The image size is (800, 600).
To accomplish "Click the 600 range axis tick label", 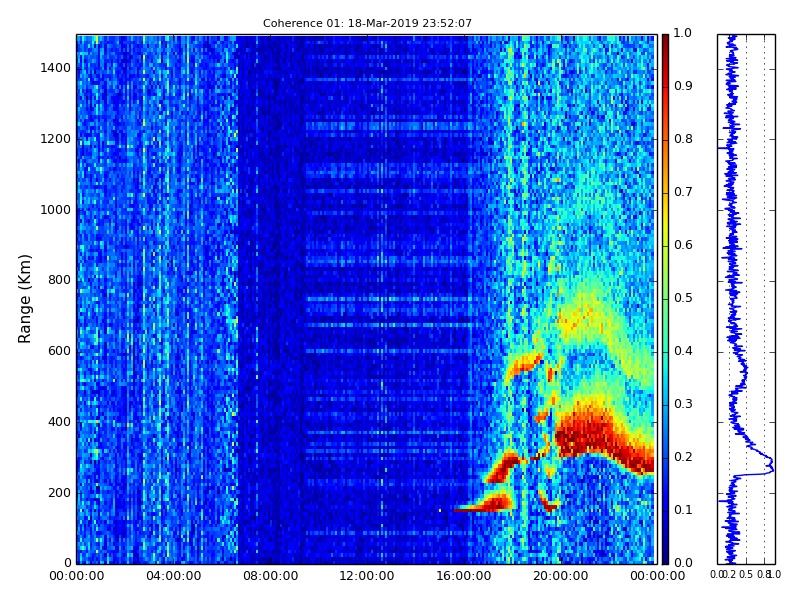I will tap(59, 351).
